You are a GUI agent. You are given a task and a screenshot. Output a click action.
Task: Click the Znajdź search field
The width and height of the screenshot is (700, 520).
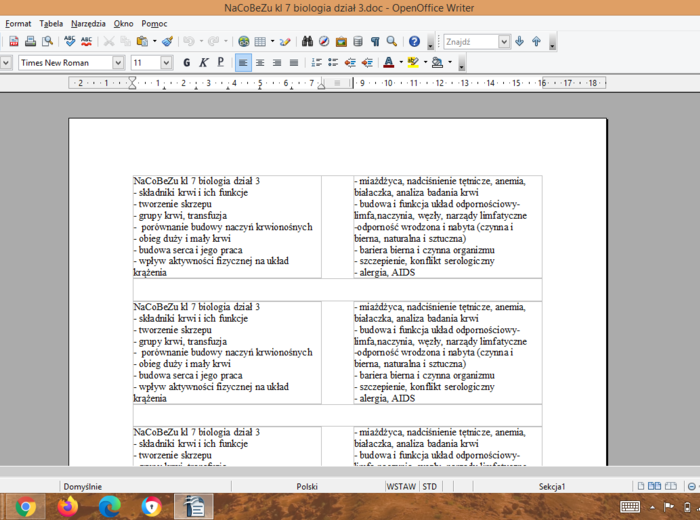471,42
